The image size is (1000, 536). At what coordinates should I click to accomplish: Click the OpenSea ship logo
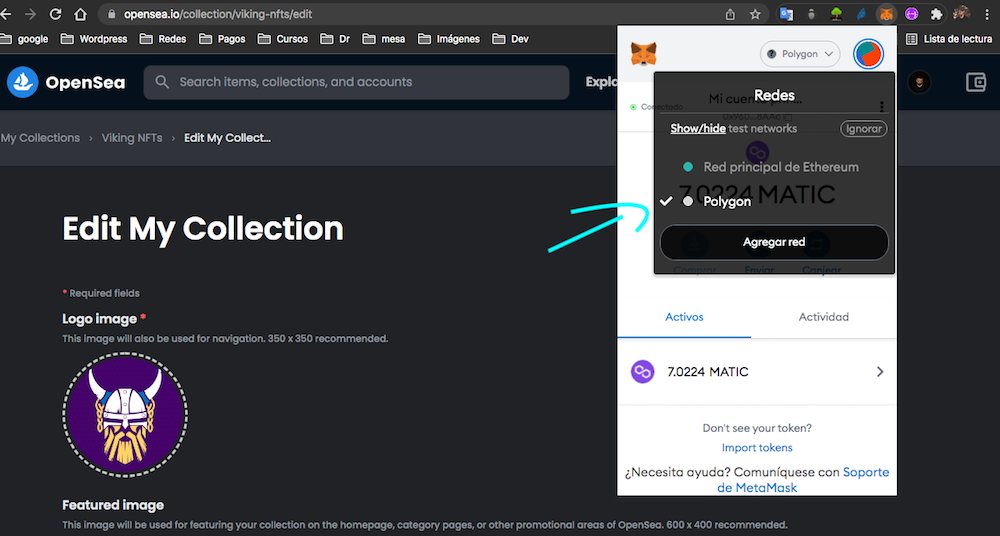point(23,82)
